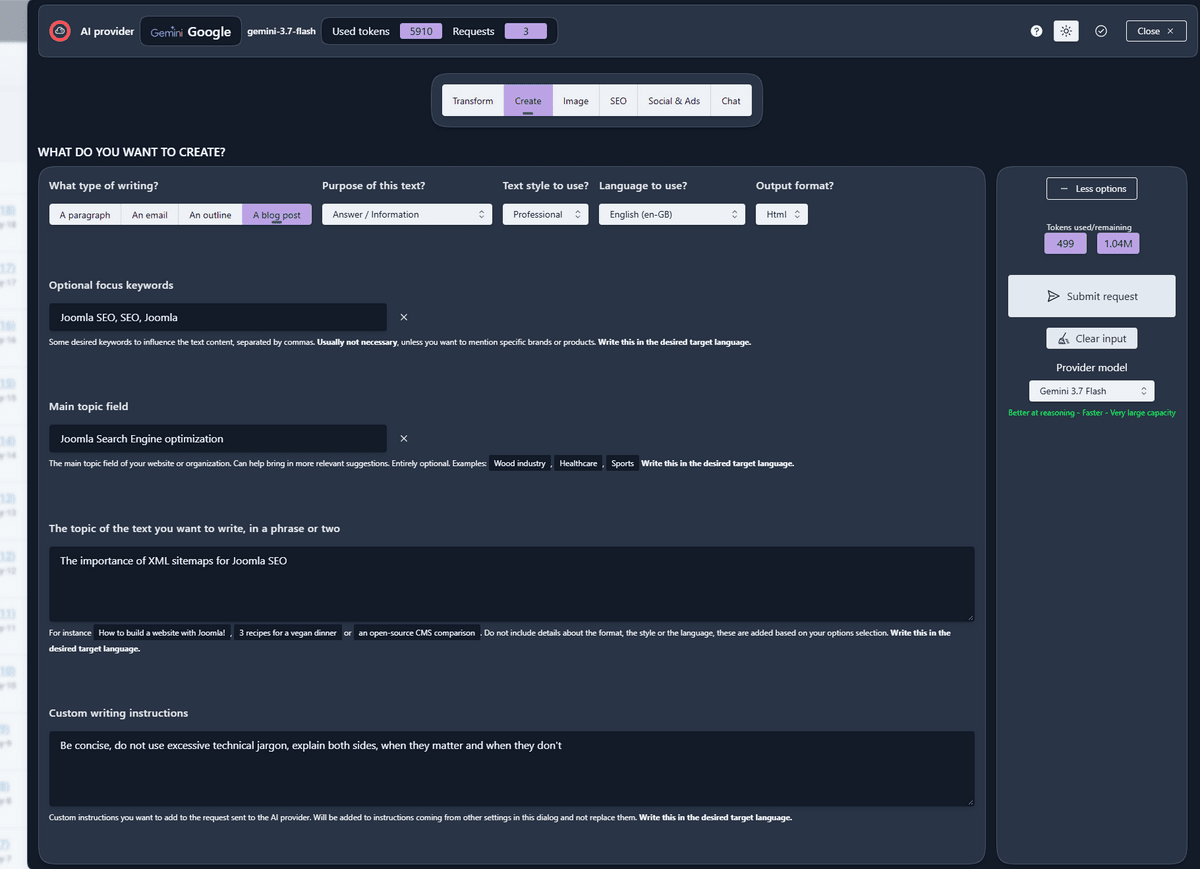Open the Provider model Gemini 3.7 Flash dropdown

(1092, 391)
